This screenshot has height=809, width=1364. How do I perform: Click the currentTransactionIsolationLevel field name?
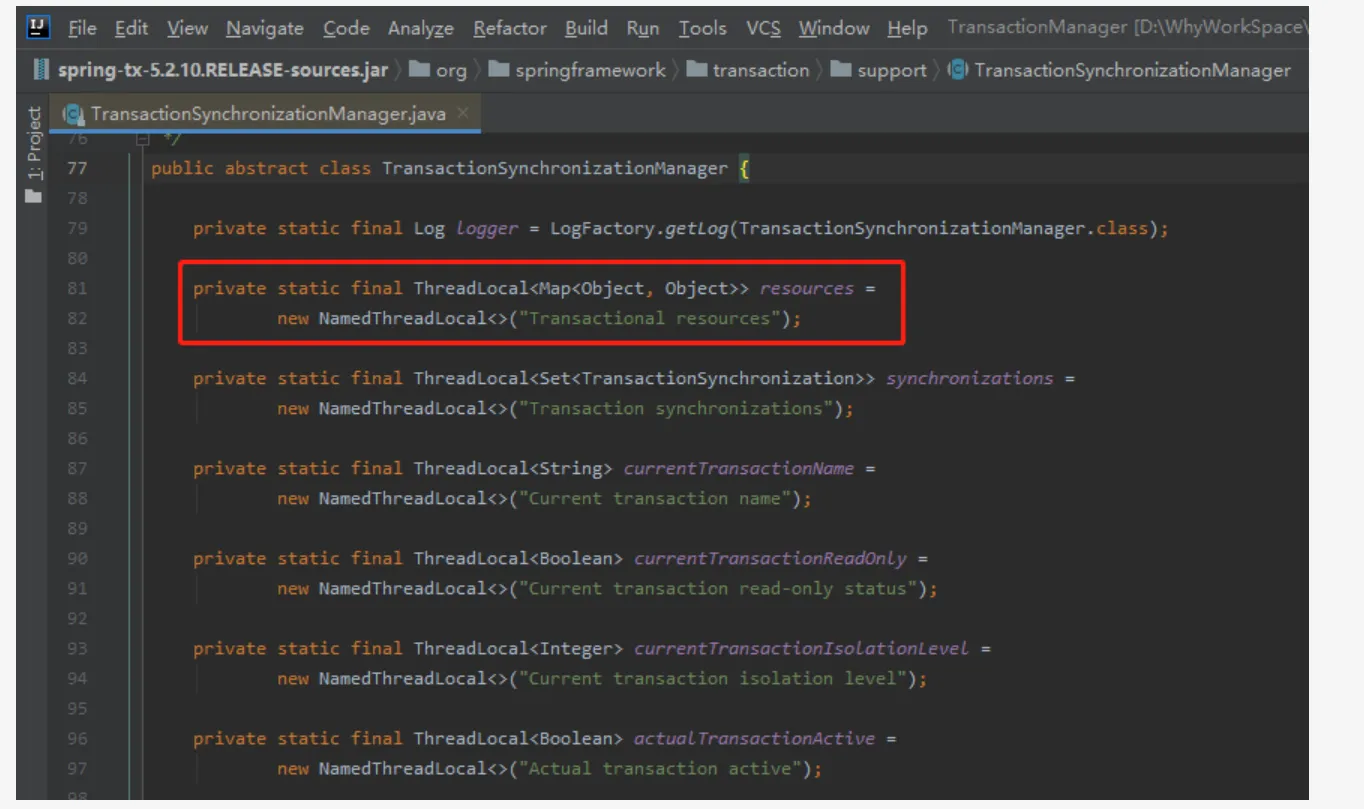(801, 649)
